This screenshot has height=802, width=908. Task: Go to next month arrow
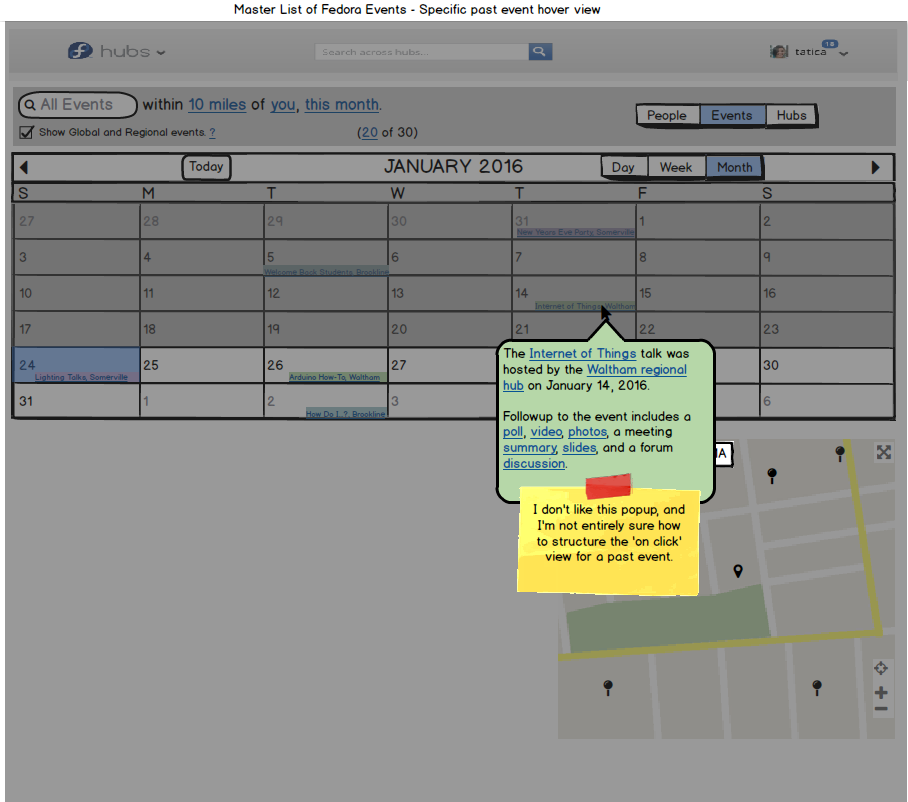(876, 167)
